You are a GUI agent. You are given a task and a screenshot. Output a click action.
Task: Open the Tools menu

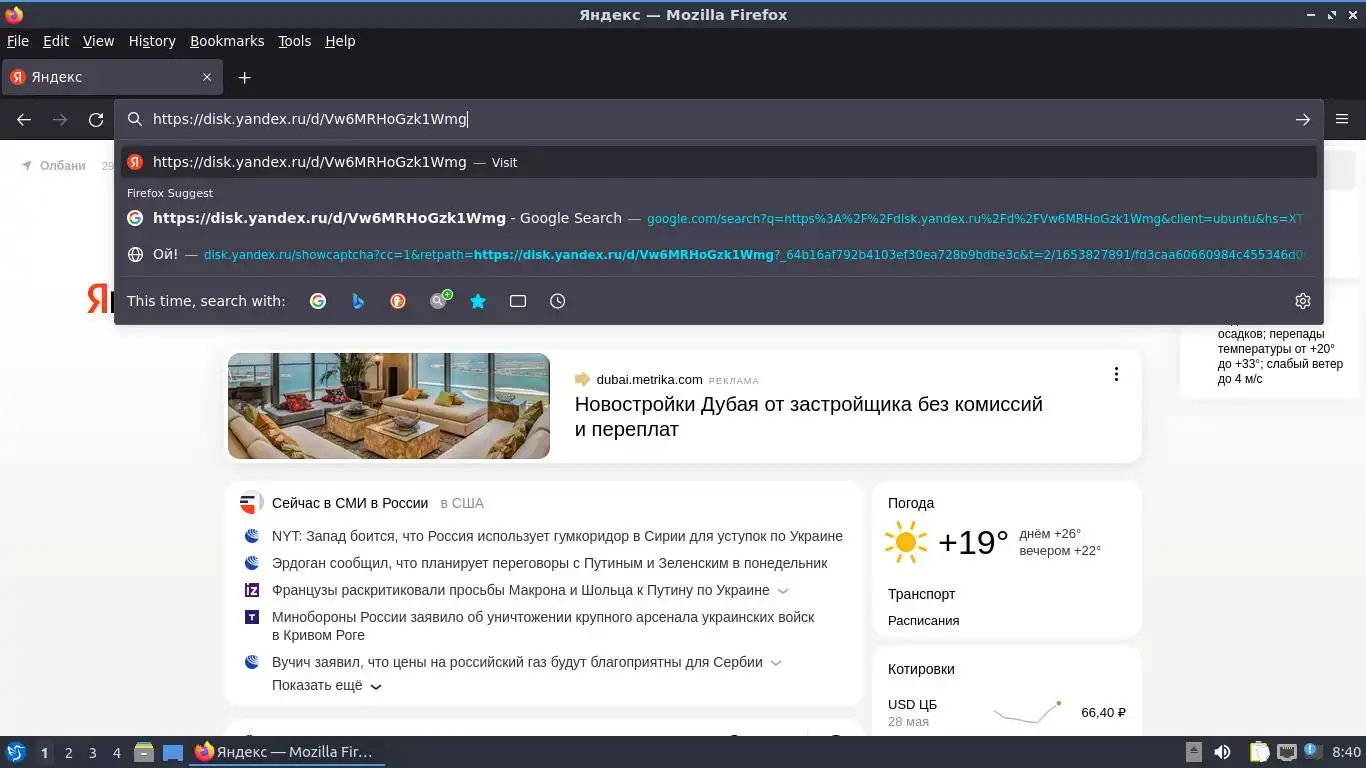(x=295, y=41)
